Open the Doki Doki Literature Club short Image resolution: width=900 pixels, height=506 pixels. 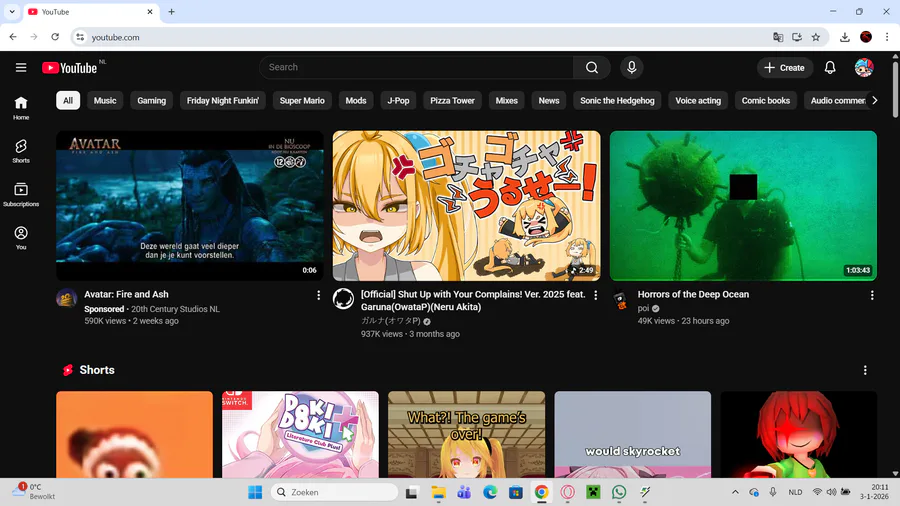300,434
